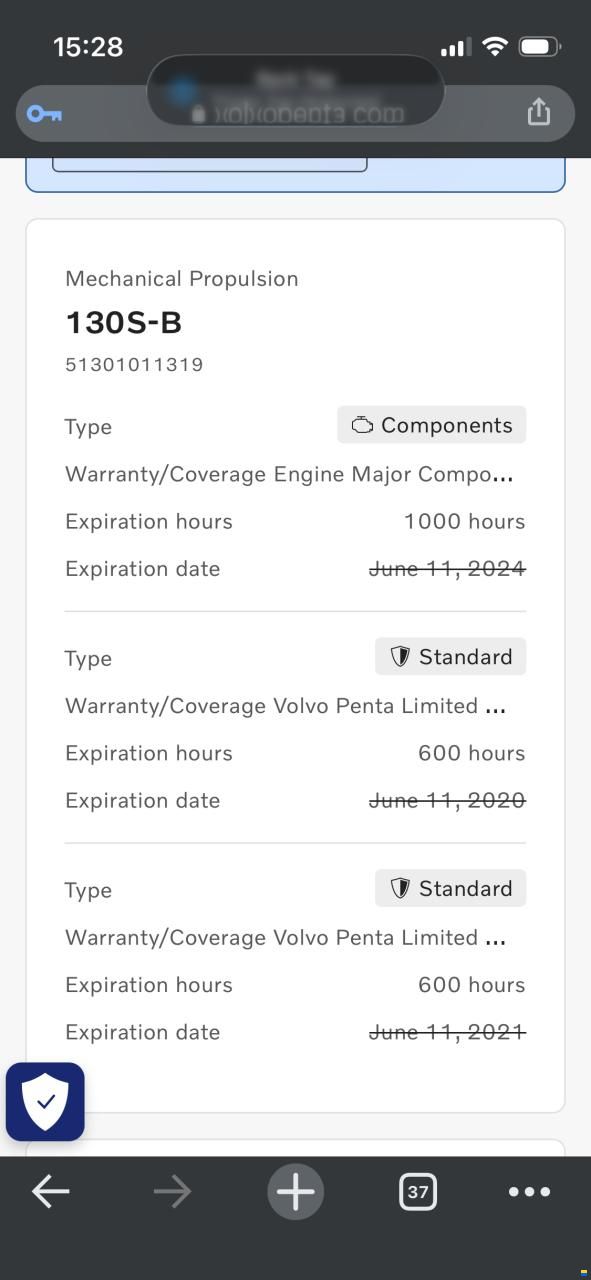The width and height of the screenshot is (591, 1280).
Task: Open a new tab with plus button
Action: tap(295, 1191)
